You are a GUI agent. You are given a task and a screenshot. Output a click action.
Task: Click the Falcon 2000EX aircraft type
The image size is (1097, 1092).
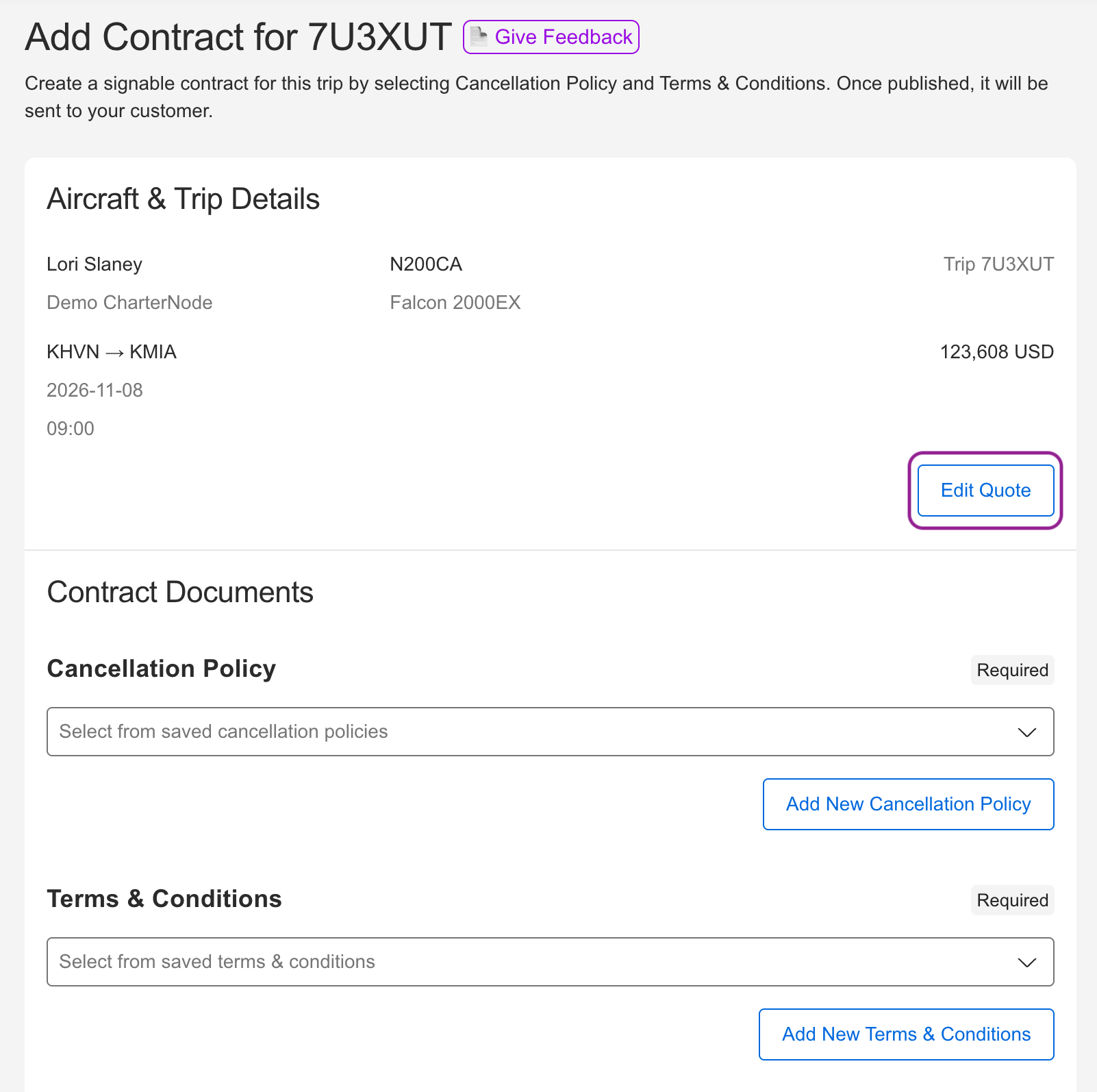tap(455, 303)
